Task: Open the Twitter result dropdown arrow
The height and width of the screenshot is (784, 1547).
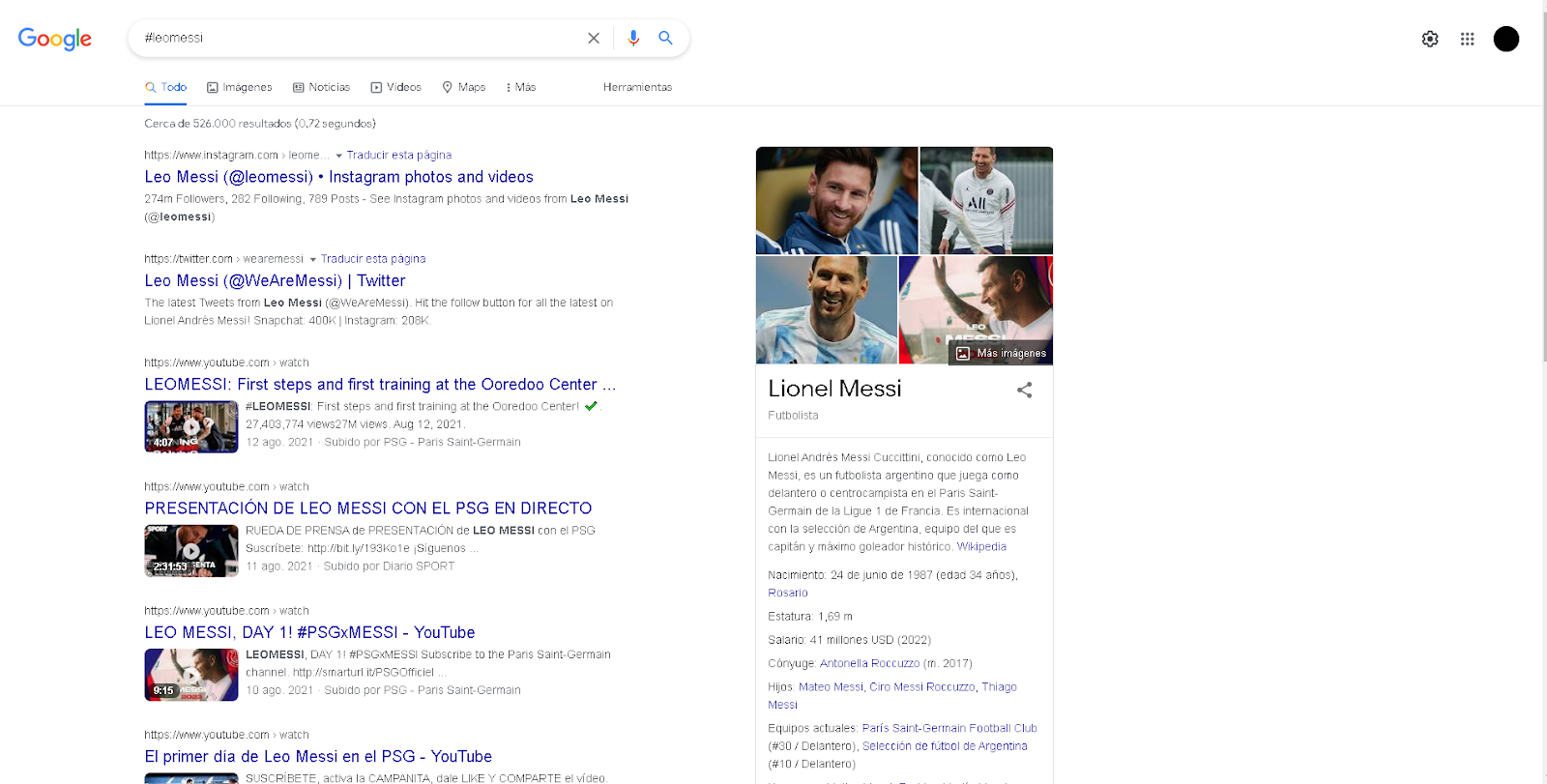Action: 312,259
